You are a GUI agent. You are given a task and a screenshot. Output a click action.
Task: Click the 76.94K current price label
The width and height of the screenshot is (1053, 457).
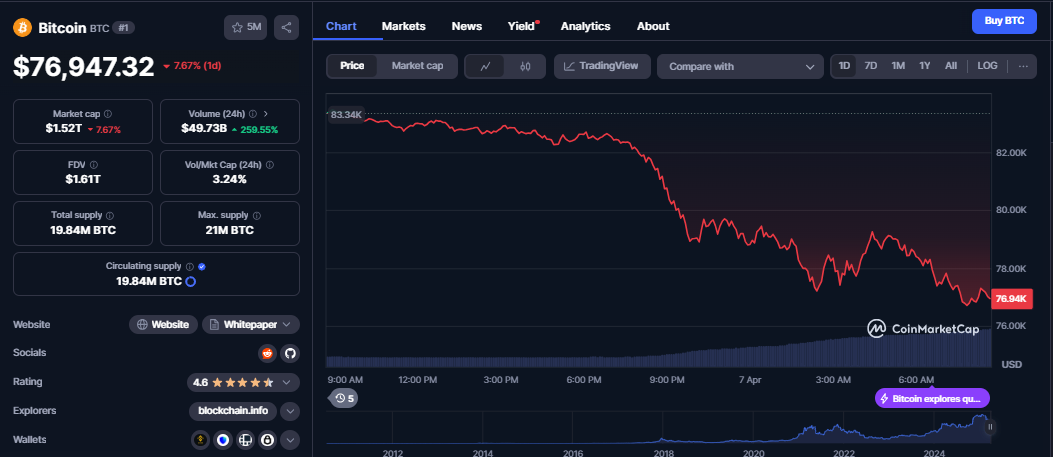[x=1012, y=299]
